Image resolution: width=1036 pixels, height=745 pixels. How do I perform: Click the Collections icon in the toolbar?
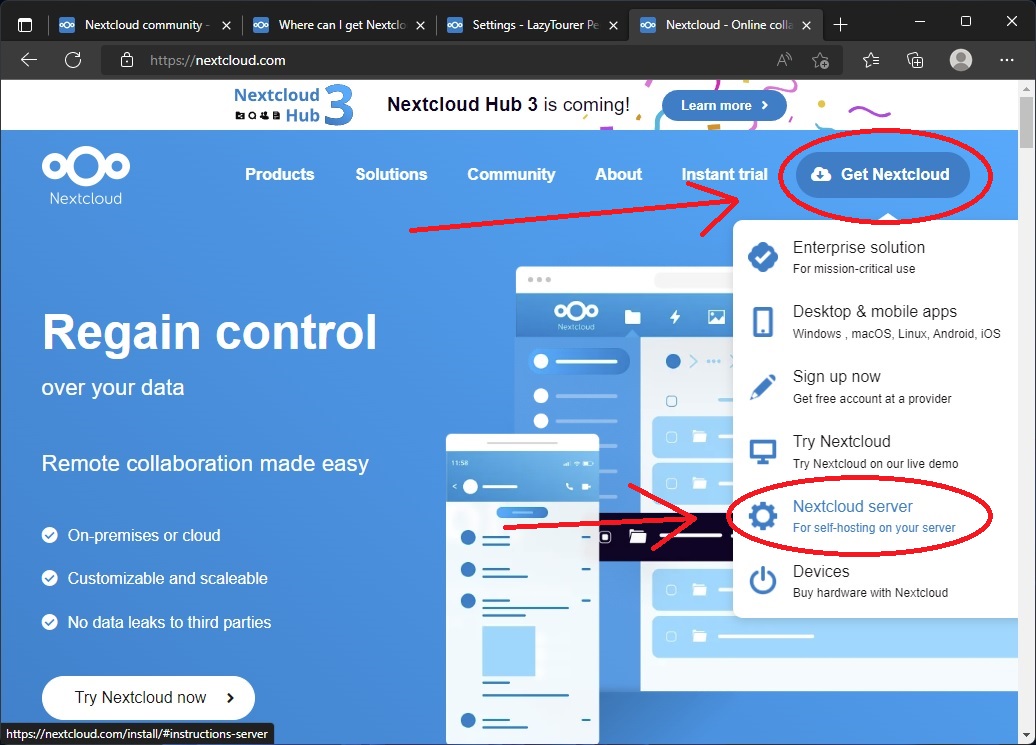915,60
